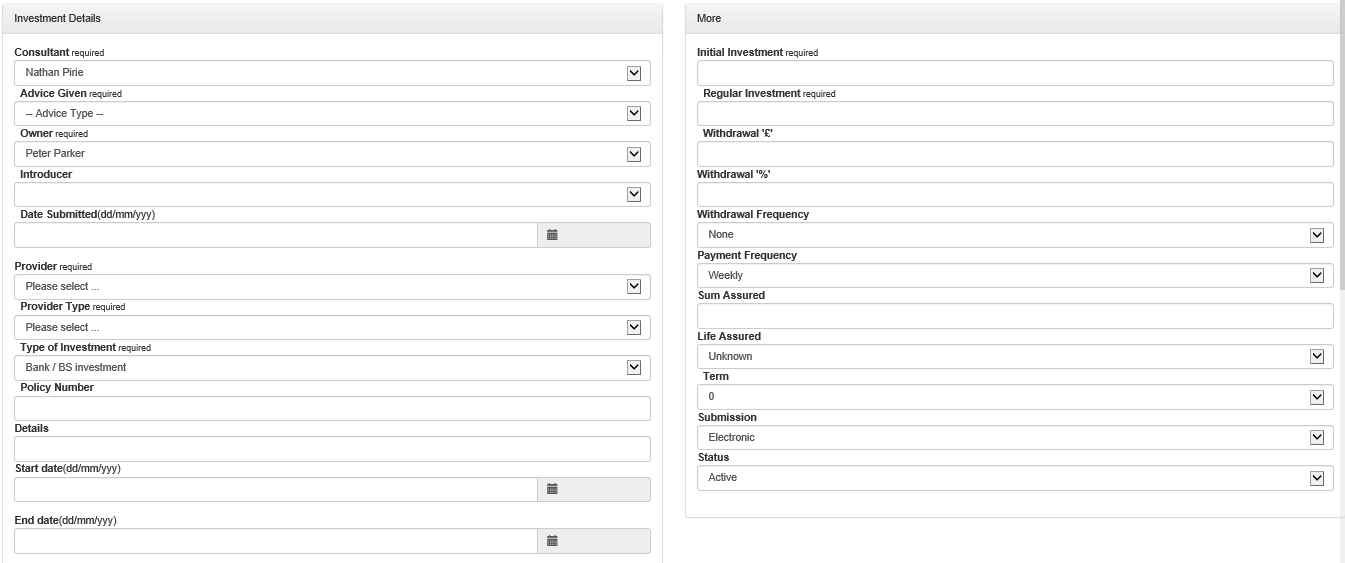Expand the Introducer dropdown
Screen dimensions: 1345x563
(x=332, y=195)
